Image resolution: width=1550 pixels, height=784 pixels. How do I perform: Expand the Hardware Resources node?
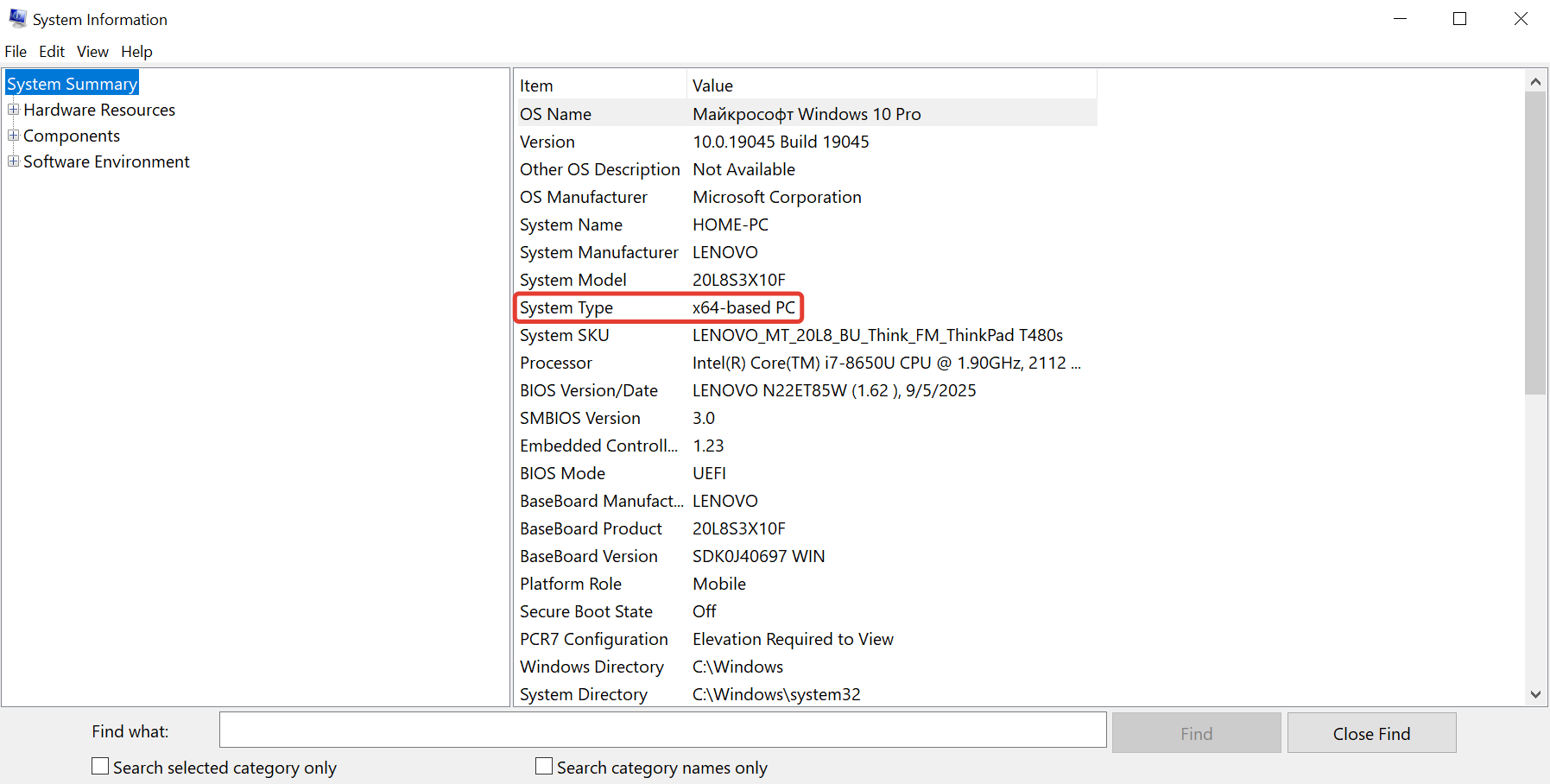[13, 110]
